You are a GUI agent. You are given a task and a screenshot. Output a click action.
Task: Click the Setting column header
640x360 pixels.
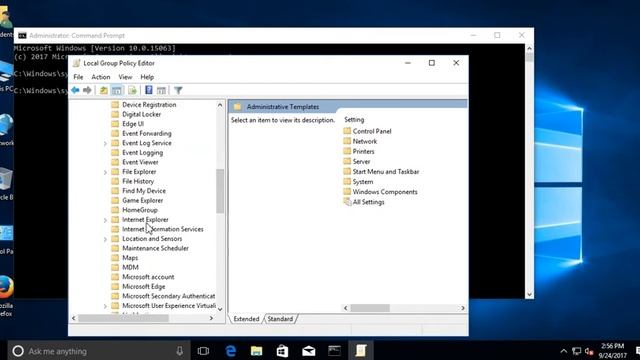pyautogui.click(x=354, y=120)
